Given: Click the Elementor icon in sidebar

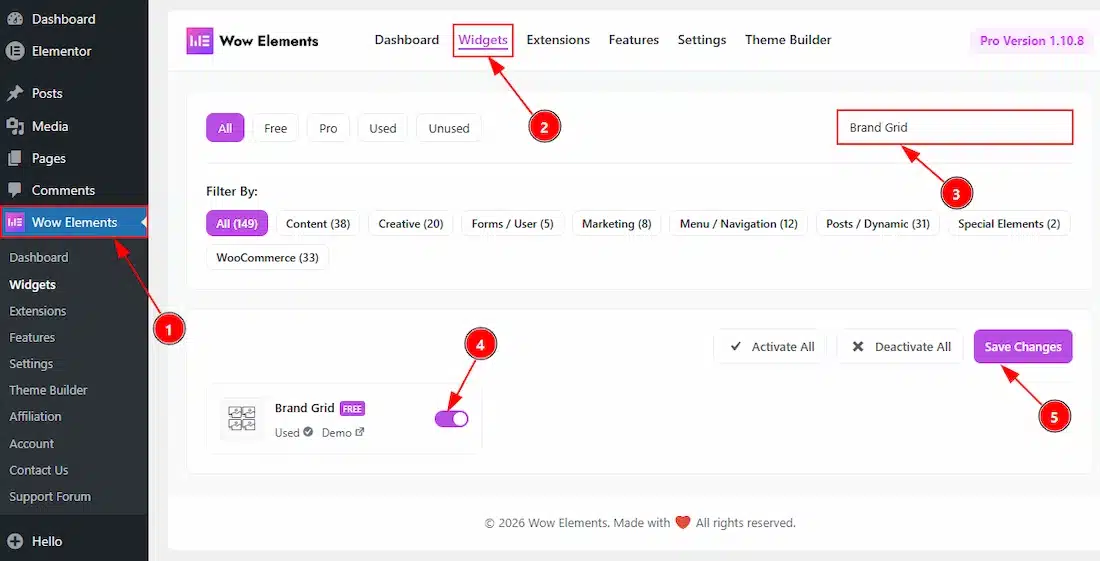Looking at the screenshot, I should coord(15,51).
